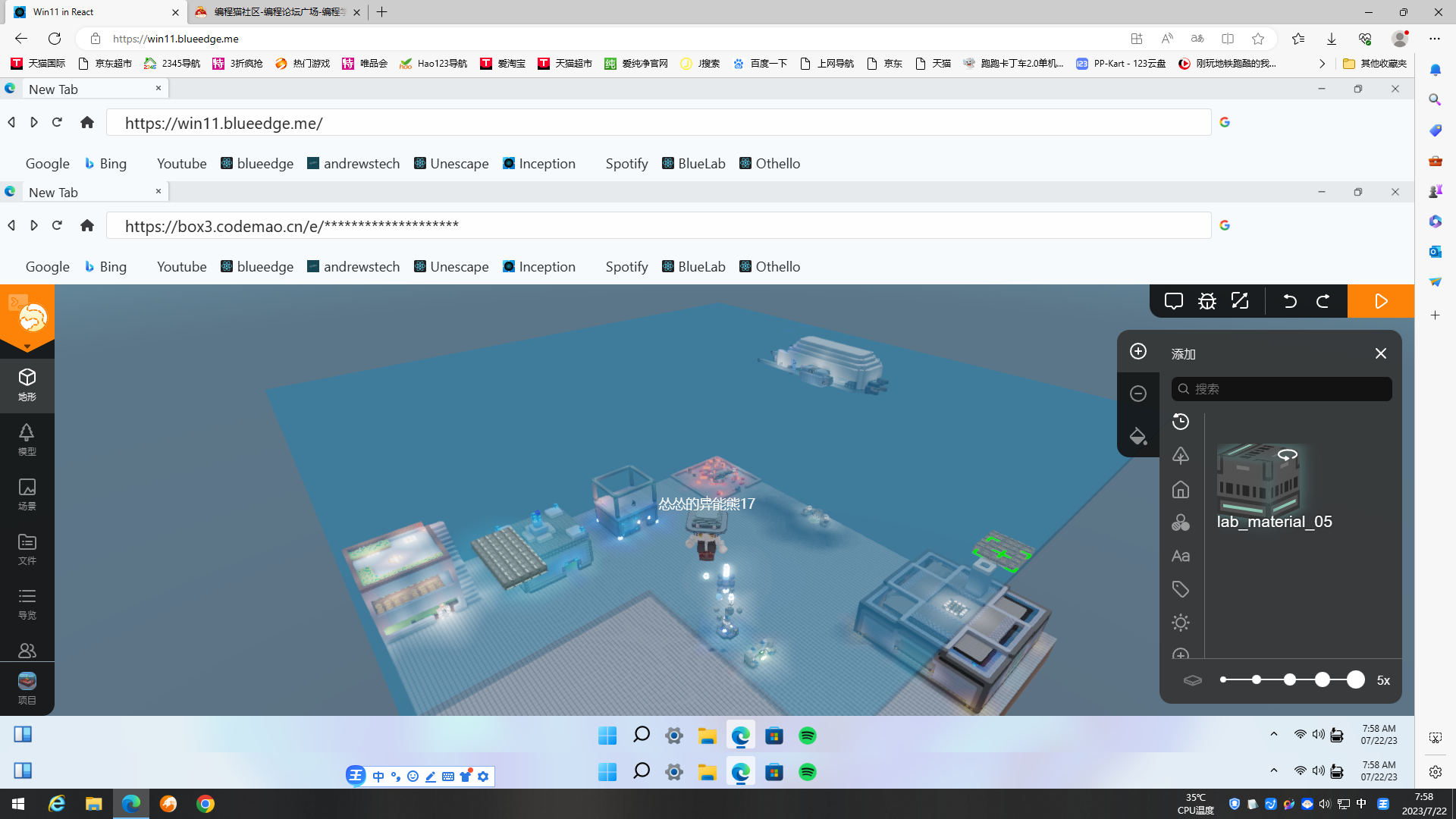Select the add-block plus mode
The image size is (1456, 819).
click(x=1138, y=351)
